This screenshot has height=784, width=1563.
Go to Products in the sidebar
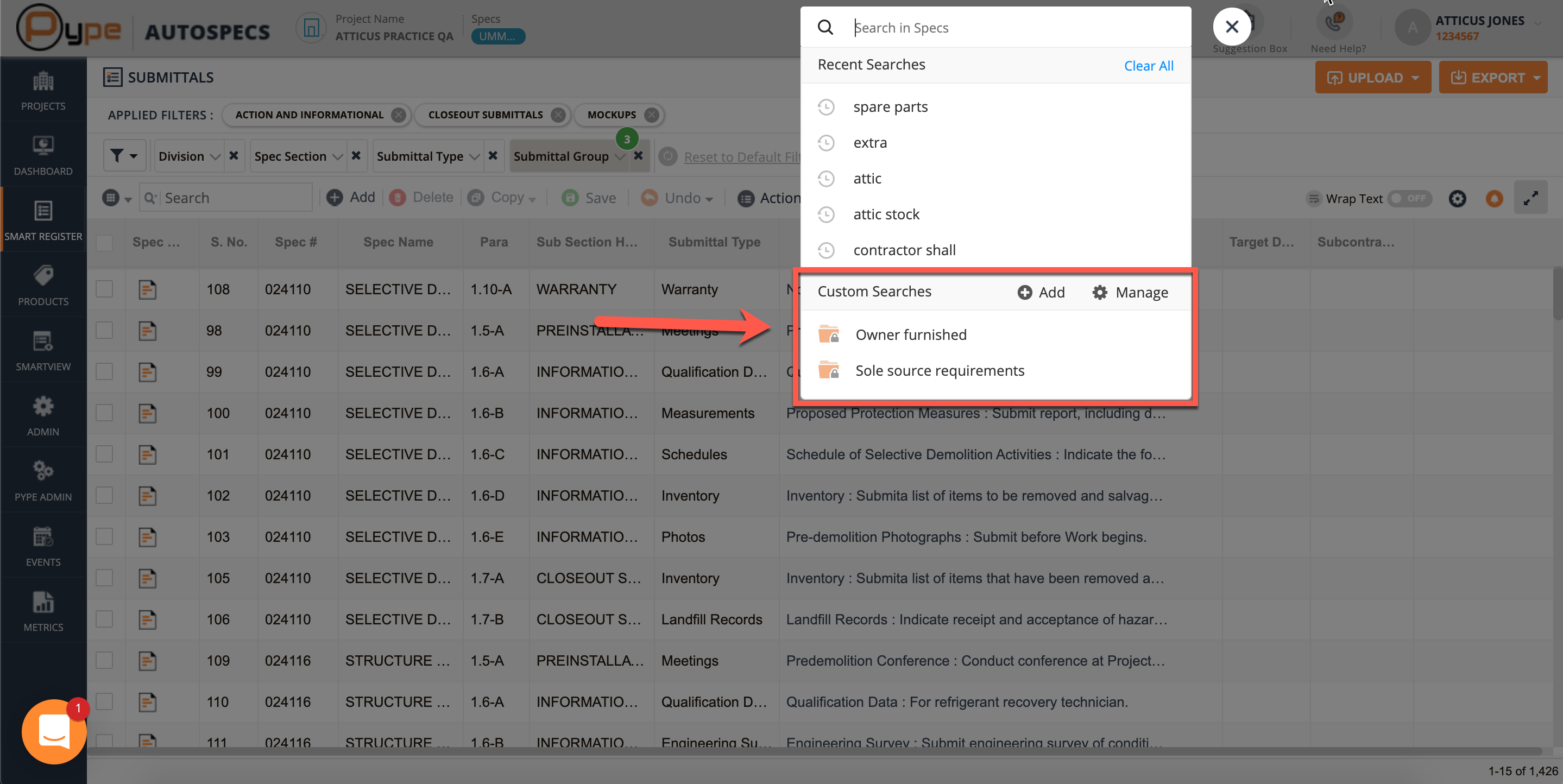click(x=42, y=284)
